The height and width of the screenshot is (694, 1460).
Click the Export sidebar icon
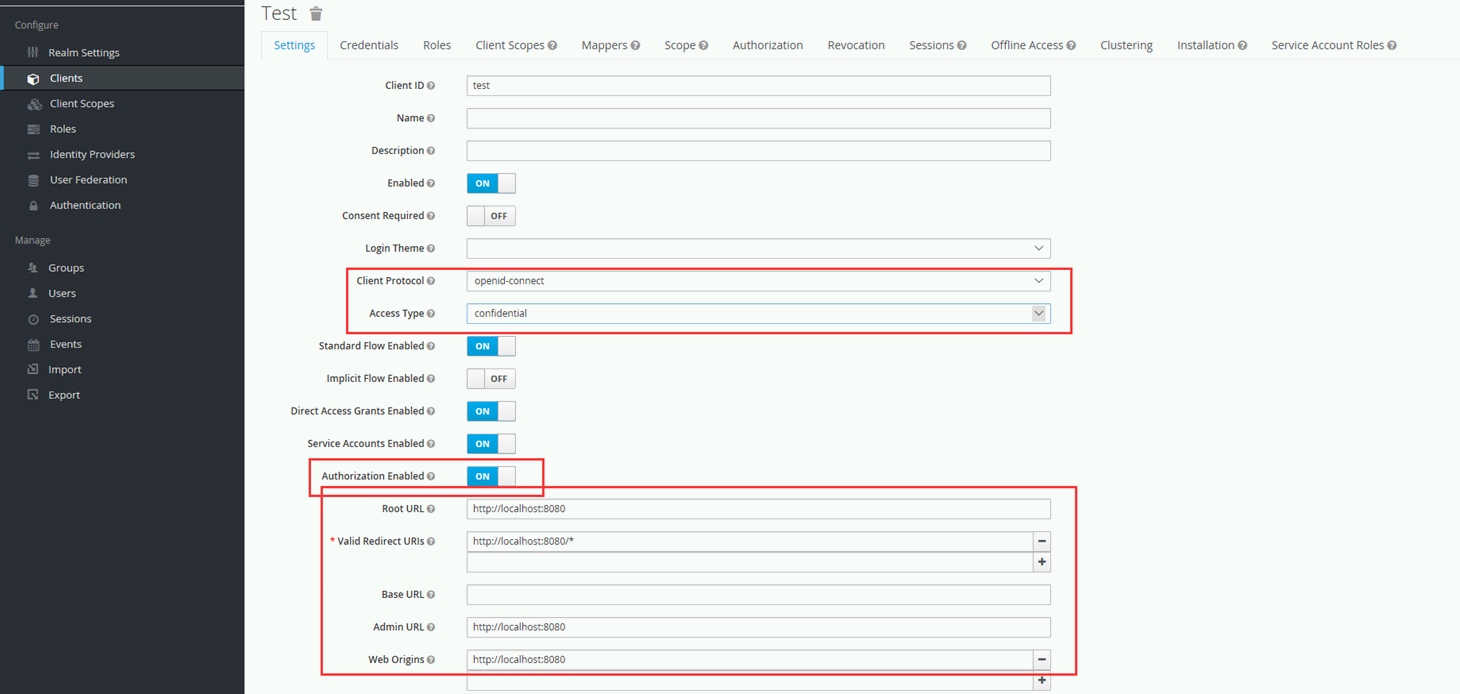(x=33, y=395)
